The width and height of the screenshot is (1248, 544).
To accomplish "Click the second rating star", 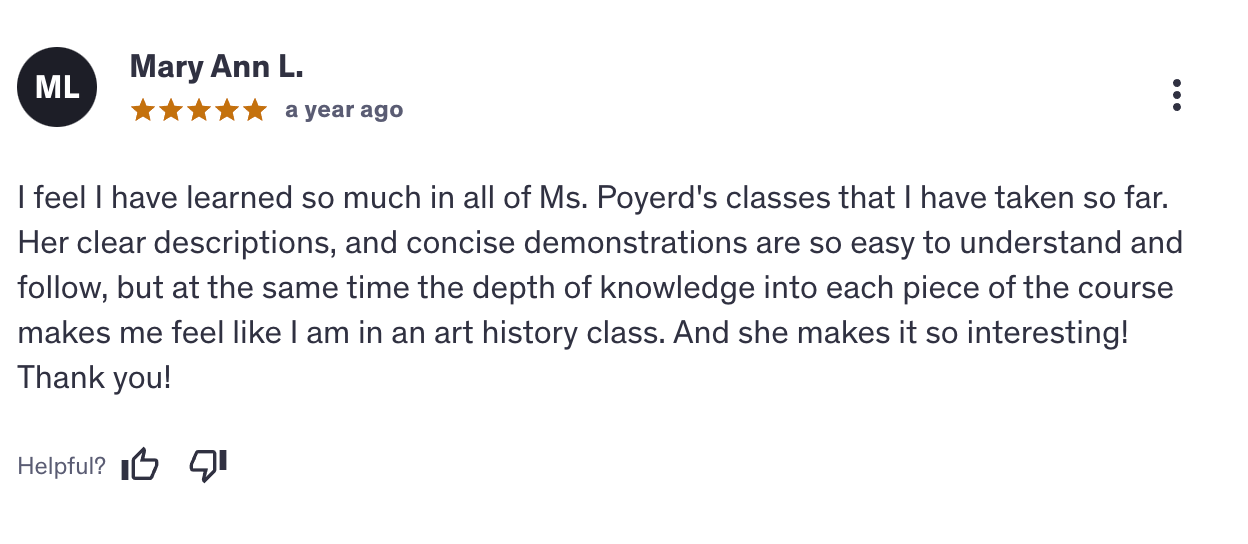I will 171,110.
